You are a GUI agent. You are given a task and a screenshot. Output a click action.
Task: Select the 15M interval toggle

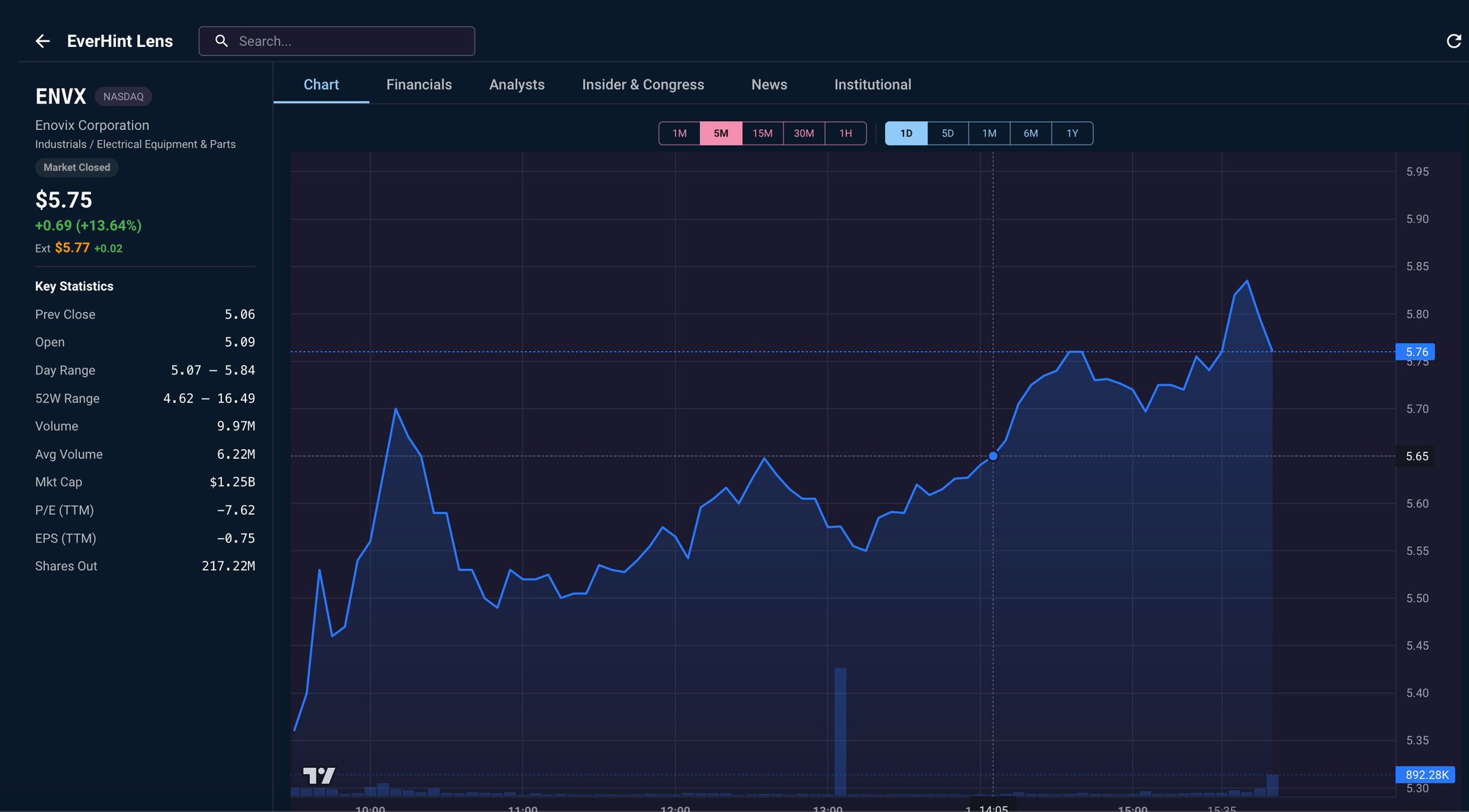pos(762,134)
